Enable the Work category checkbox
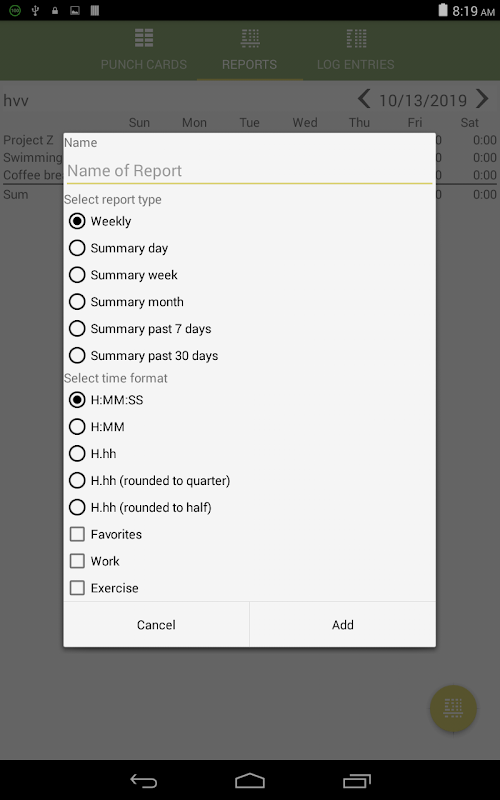Image resolution: width=500 pixels, height=800 pixels. pyautogui.click(x=77, y=561)
